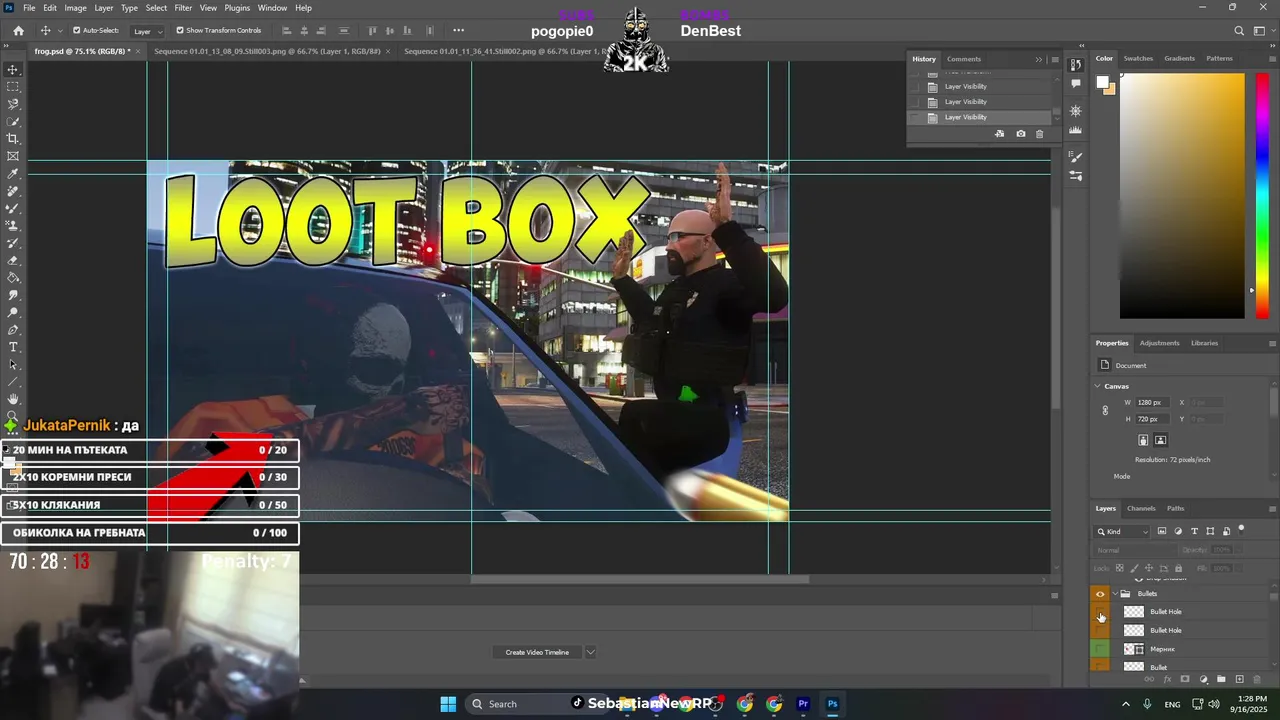Select the Spot Healing Brush tool
The height and width of the screenshot is (720, 1280).
click(13, 191)
